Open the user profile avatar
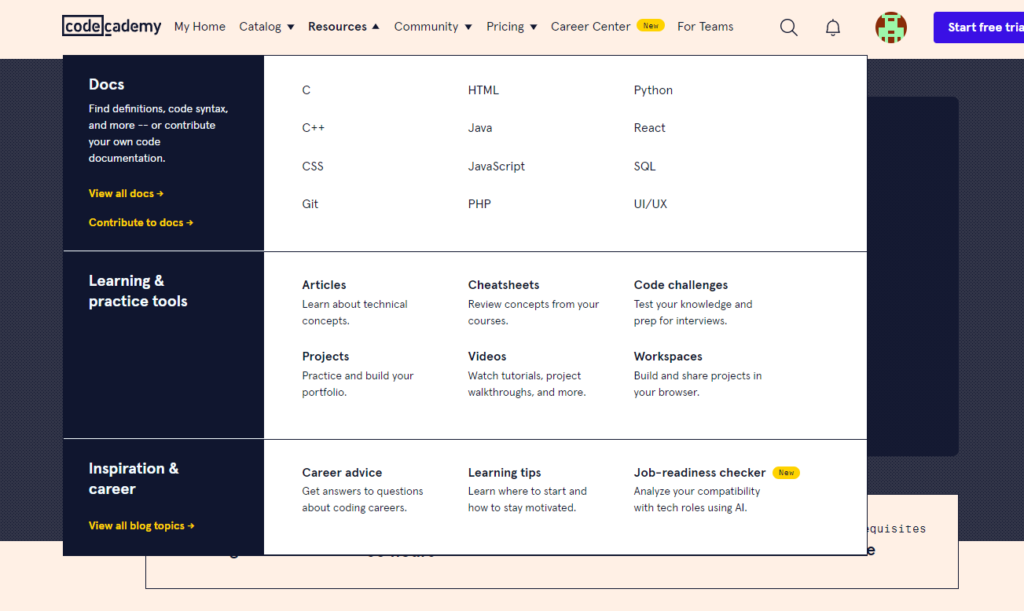This screenshot has height=611, width=1024. click(x=891, y=27)
